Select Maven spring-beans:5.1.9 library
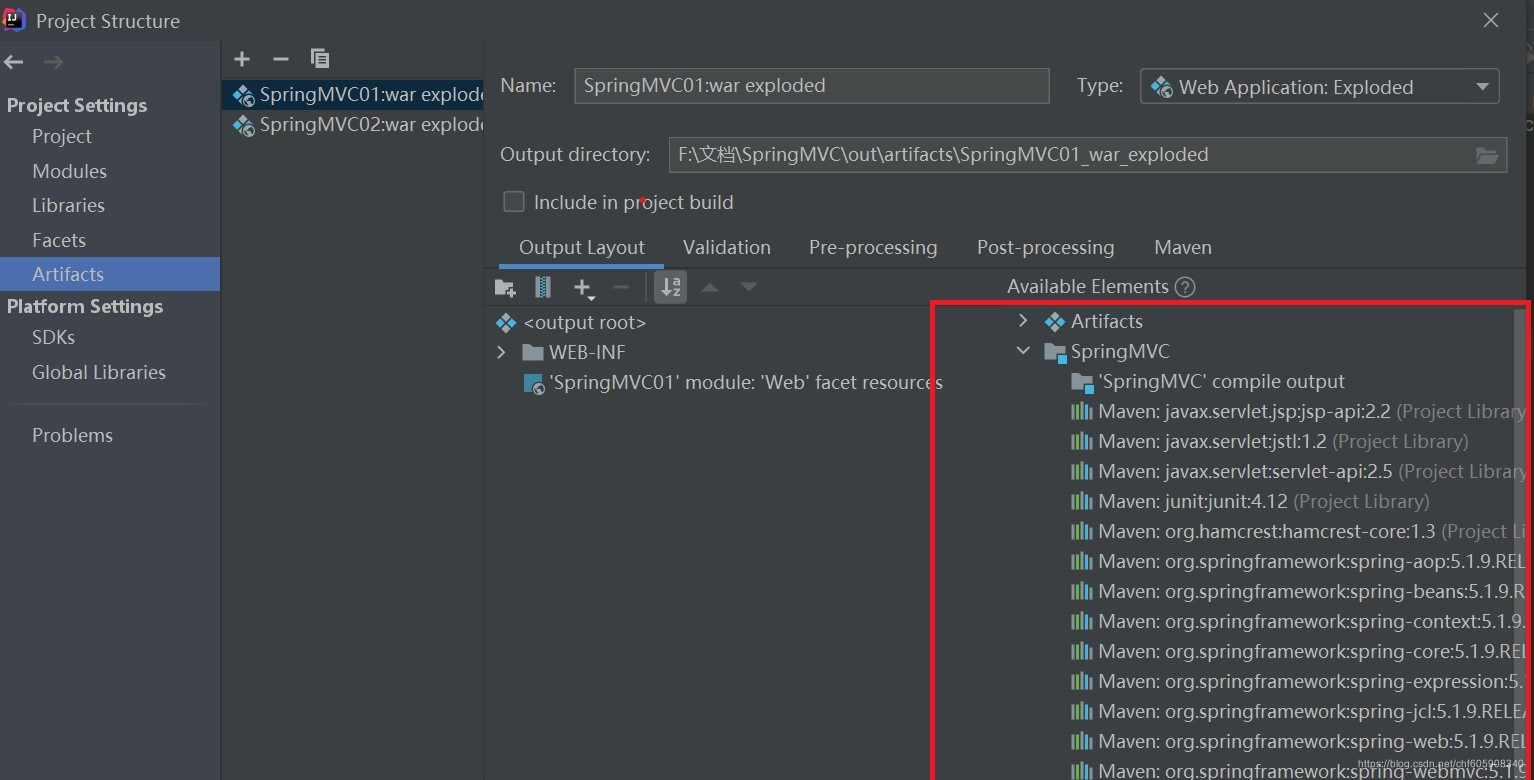This screenshot has height=780, width=1534. (x=1296, y=591)
